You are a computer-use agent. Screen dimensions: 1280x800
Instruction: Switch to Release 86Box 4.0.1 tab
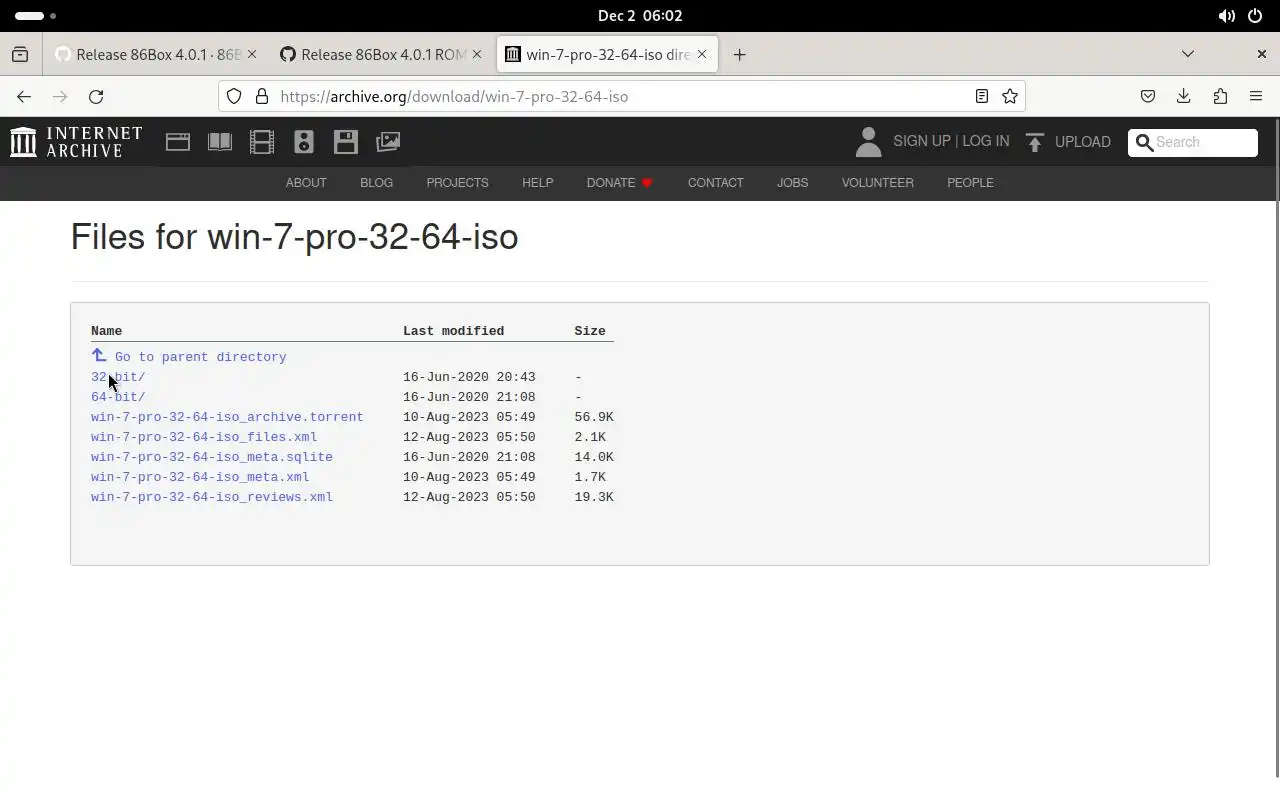tap(156, 54)
